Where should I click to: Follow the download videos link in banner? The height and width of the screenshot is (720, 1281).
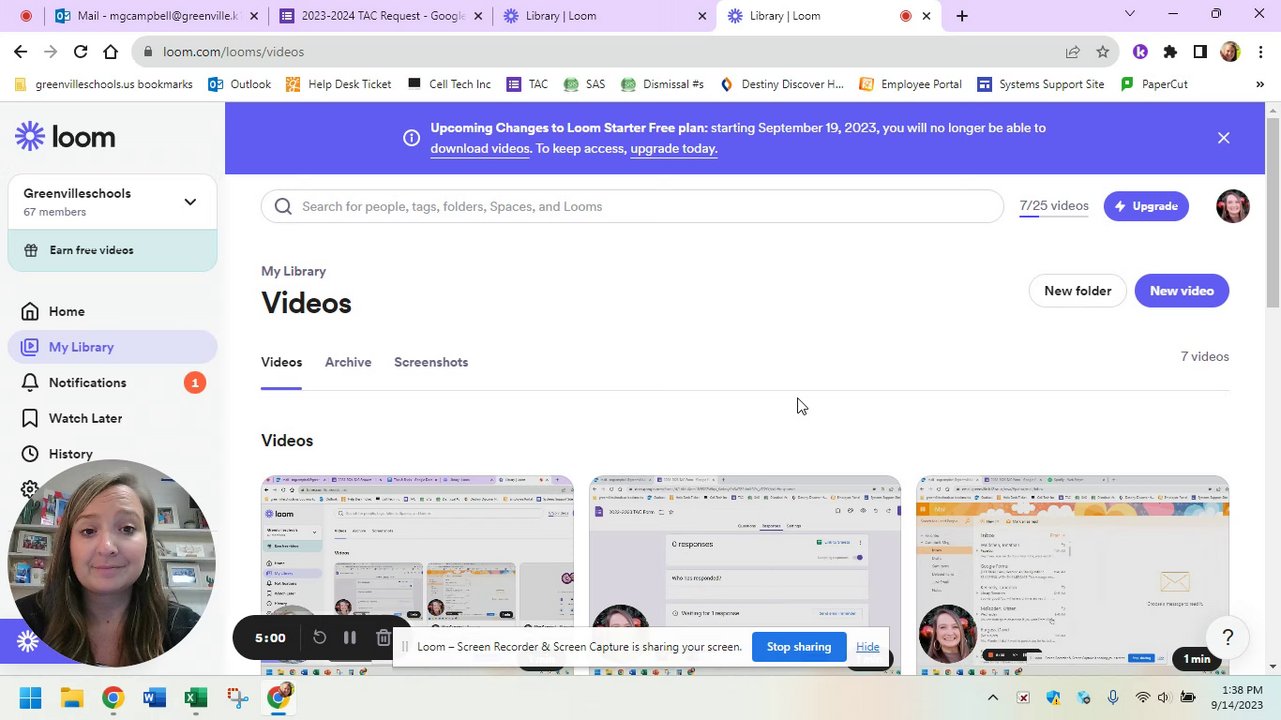(480, 148)
